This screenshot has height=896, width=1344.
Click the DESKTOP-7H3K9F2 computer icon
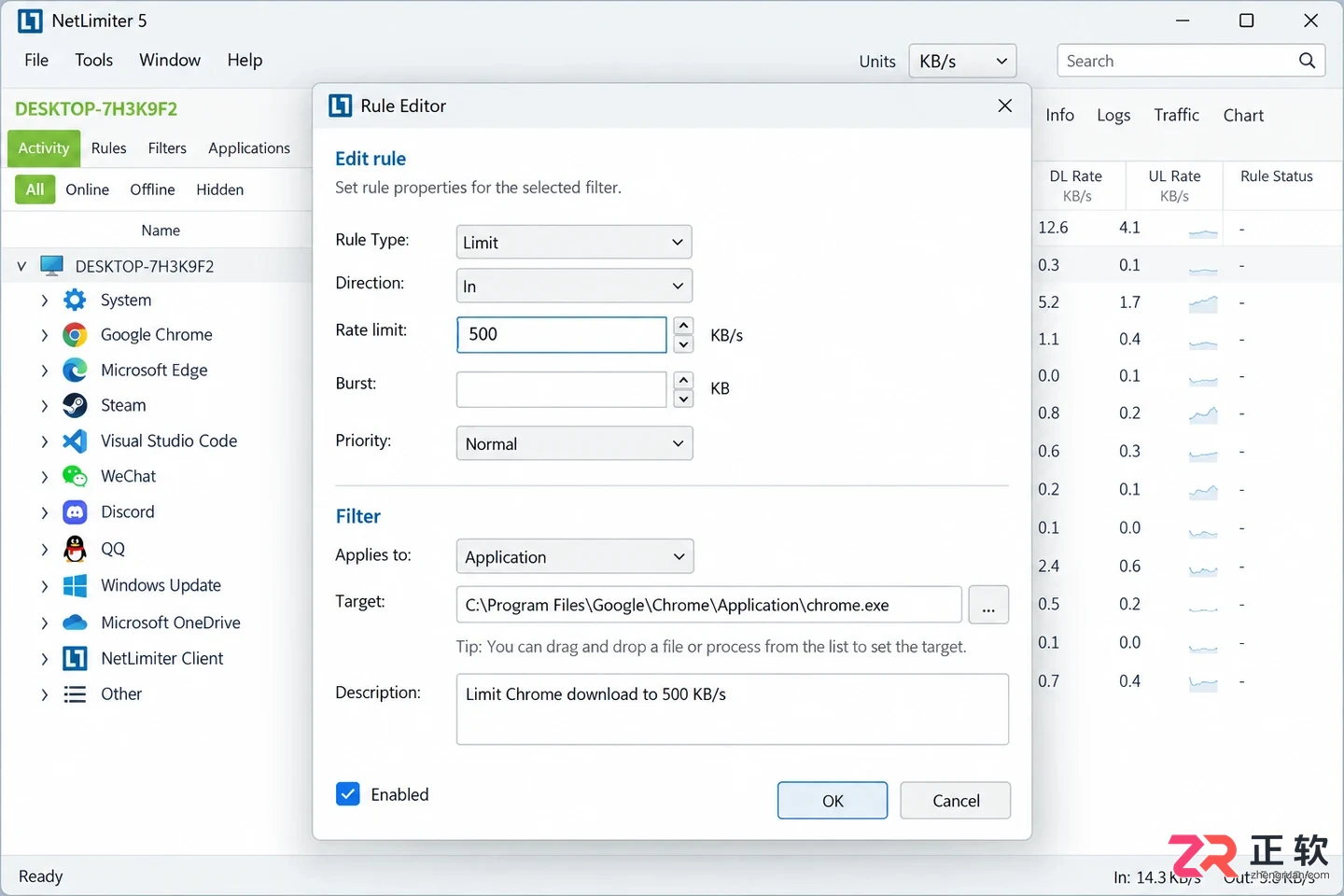[51, 266]
